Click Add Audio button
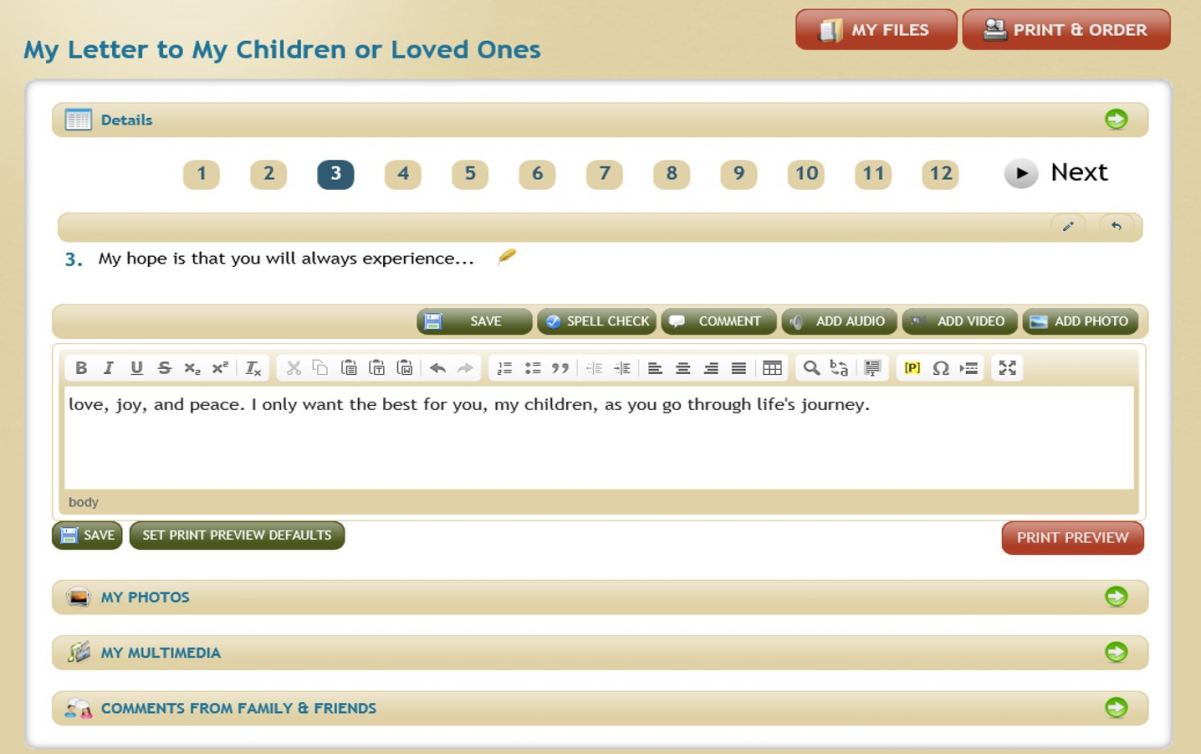 (839, 321)
